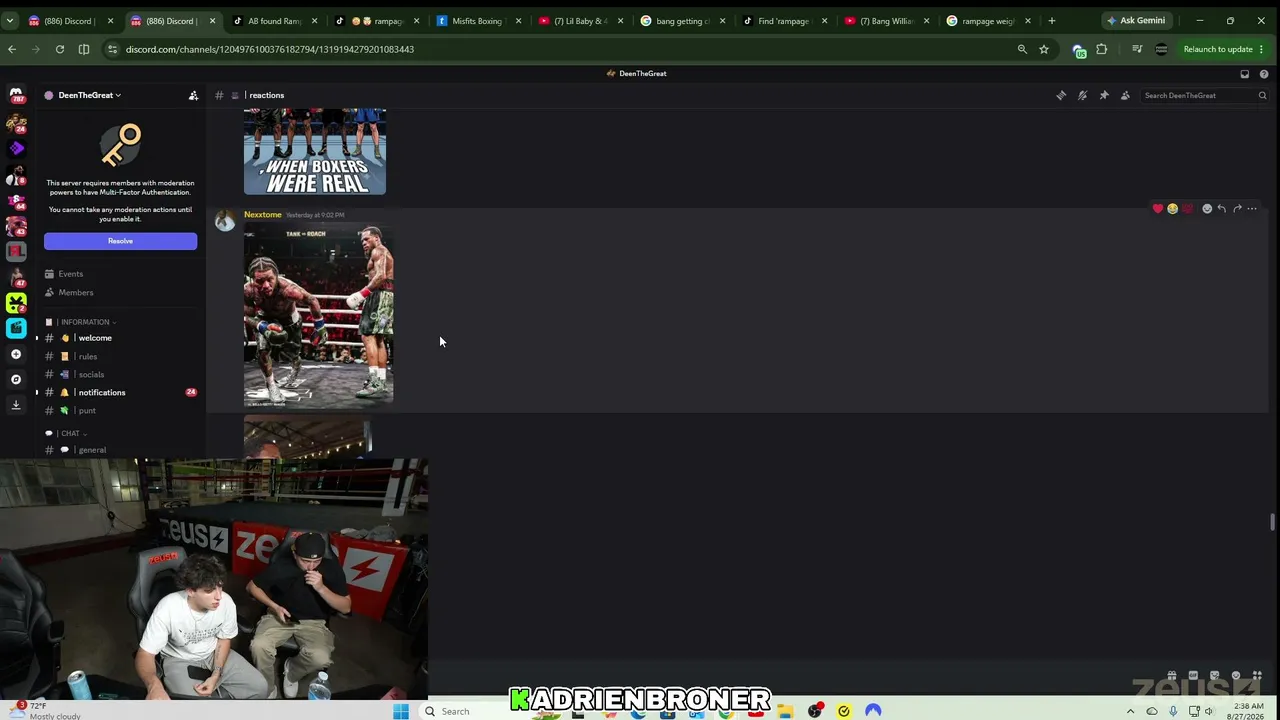Open the Threads icon in channel header
The height and width of the screenshot is (720, 1280).
point(1061,95)
